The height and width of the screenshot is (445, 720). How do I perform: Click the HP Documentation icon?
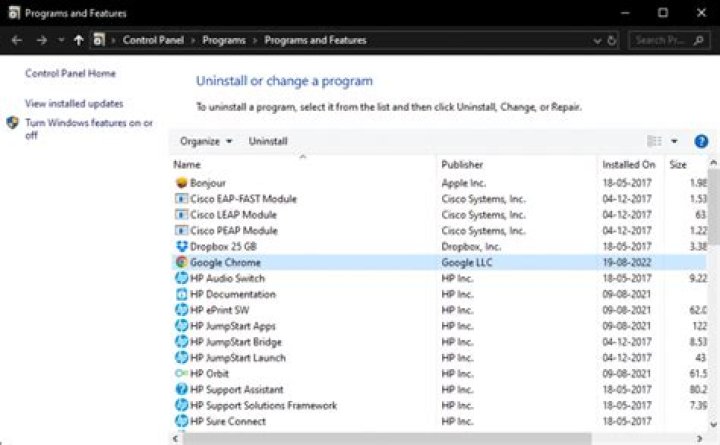[x=181, y=294]
